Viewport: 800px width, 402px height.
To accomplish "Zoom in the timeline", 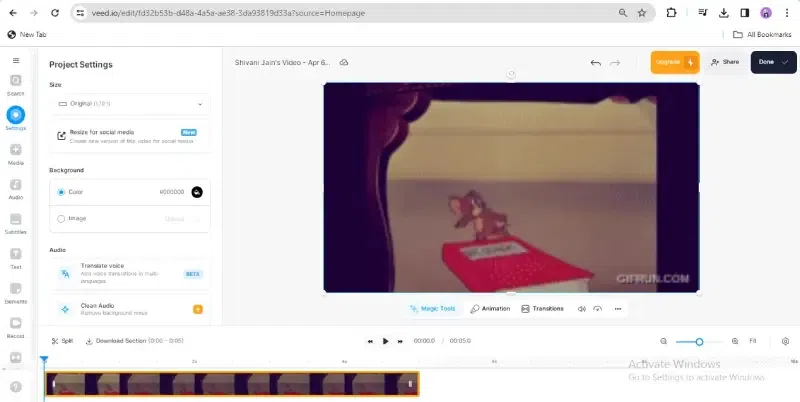I will pos(735,341).
